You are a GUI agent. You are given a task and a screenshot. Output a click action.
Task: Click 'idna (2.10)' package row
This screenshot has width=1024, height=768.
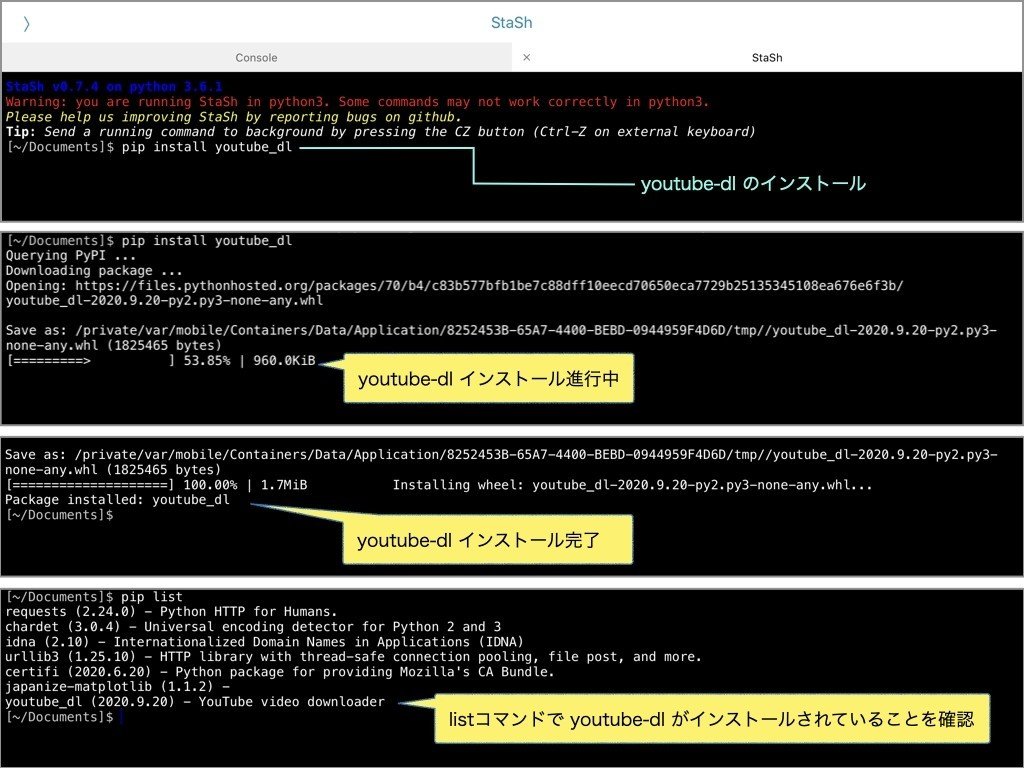[264, 642]
